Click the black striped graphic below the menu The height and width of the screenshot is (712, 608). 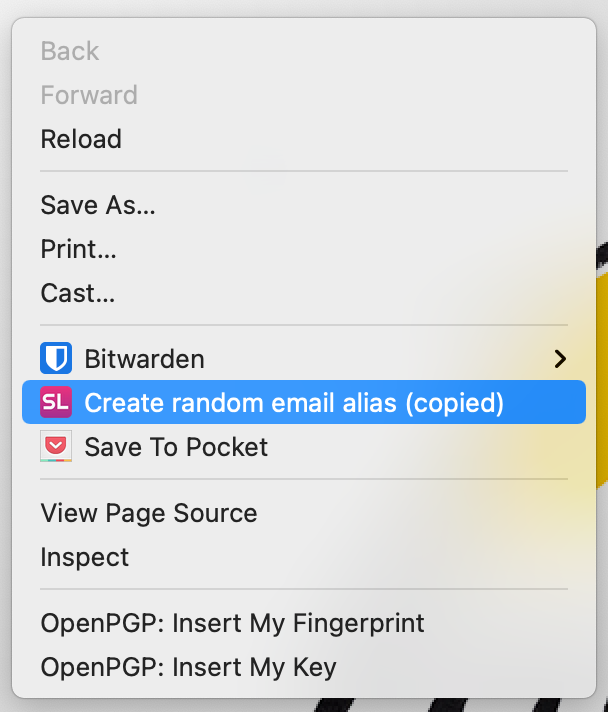tap(436, 705)
